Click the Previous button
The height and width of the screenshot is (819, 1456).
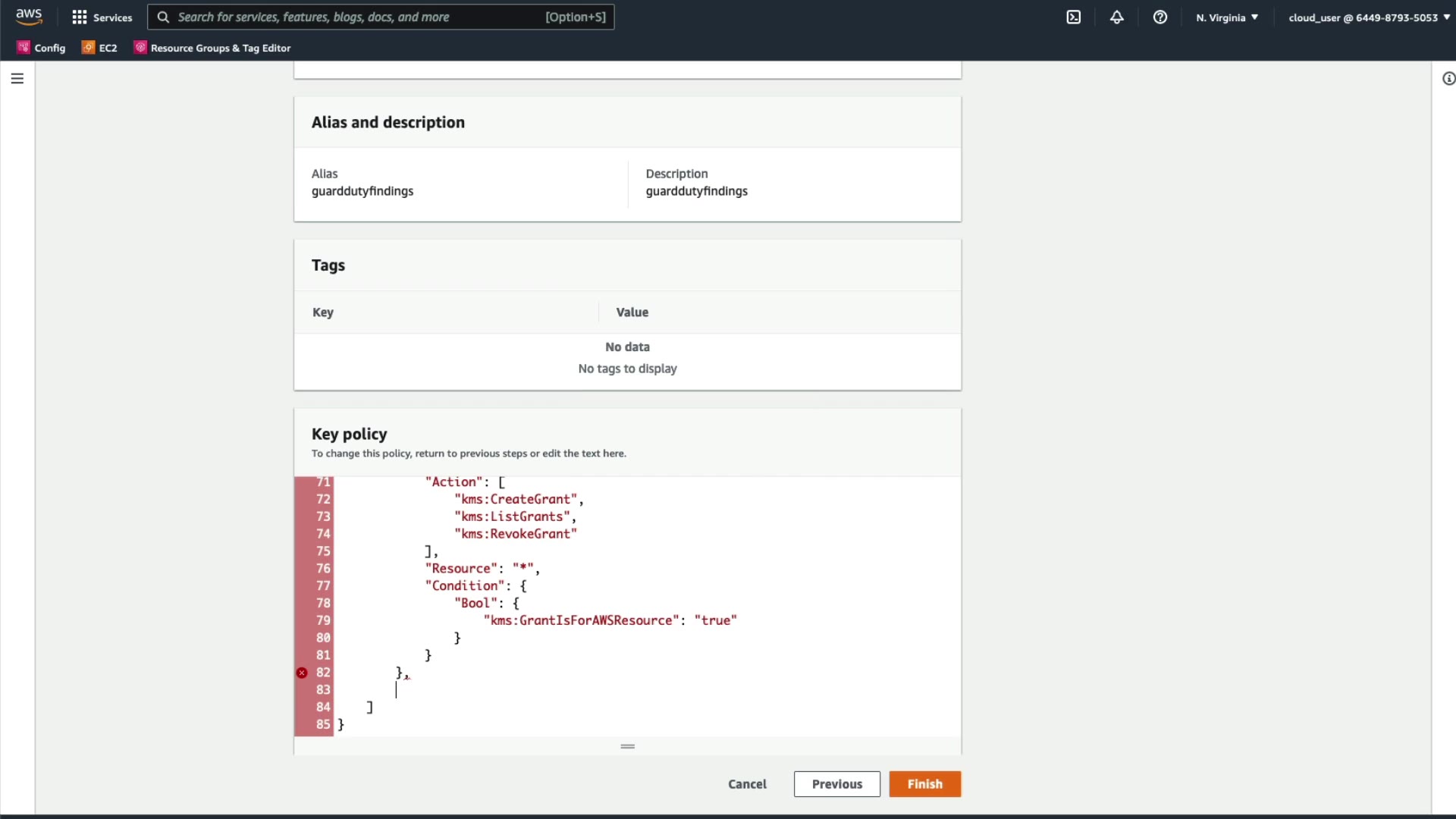point(836,784)
